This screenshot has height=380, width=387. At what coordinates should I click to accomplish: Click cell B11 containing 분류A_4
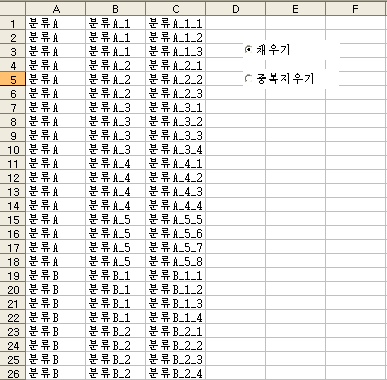pyautogui.click(x=116, y=163)
